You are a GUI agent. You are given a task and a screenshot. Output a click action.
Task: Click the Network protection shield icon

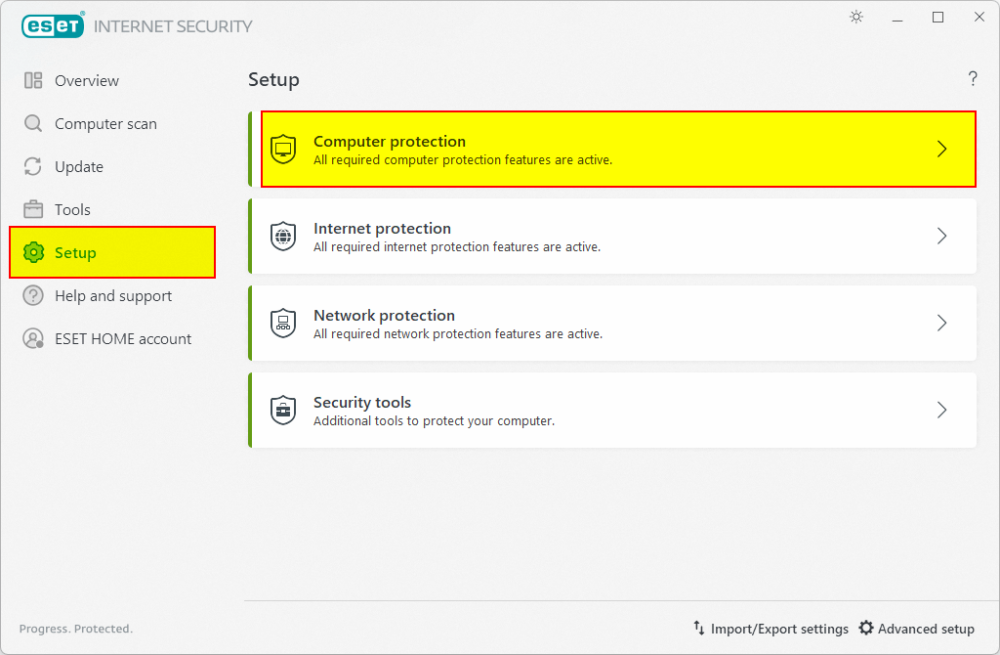(x=284, y=323)
